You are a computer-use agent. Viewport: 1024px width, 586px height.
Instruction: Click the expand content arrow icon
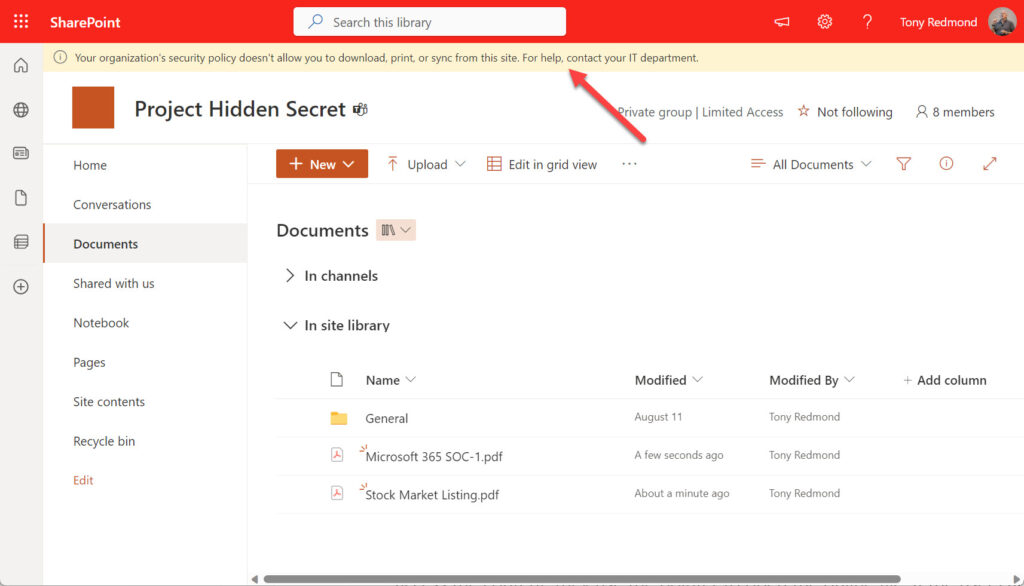point(989,164)
